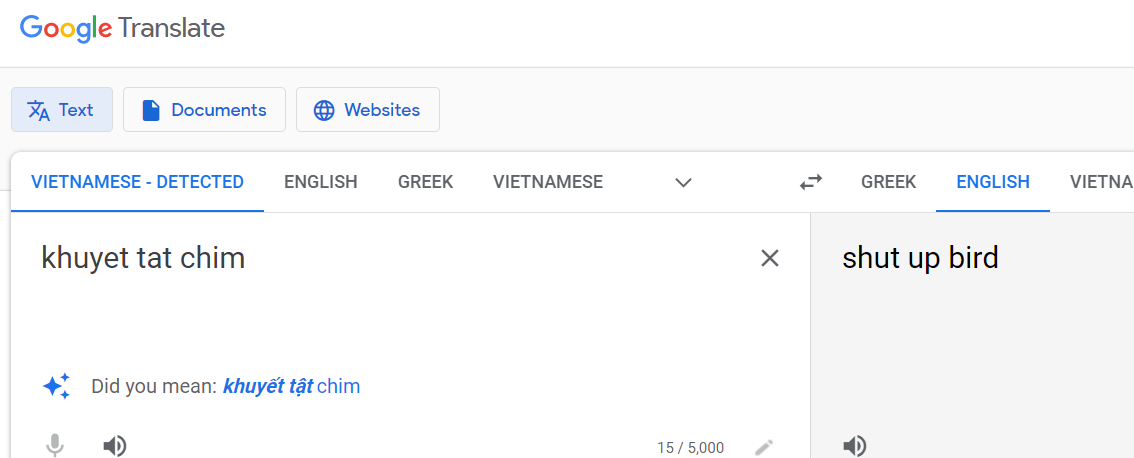This screenshot has width=1134, height=458.
Task: Listen to source text speaker icon
Action: click(115, 445)
